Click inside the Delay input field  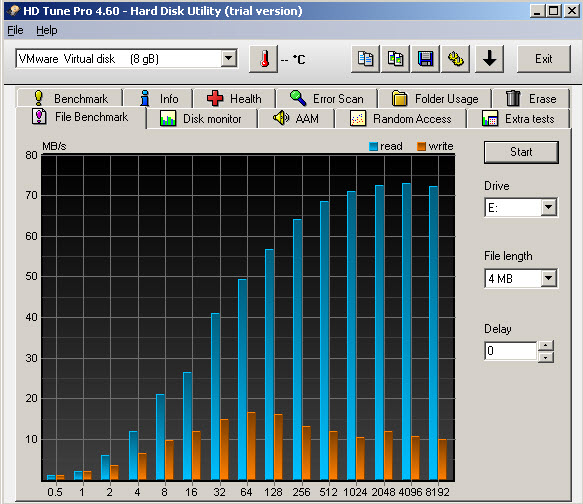click(510, 351)
